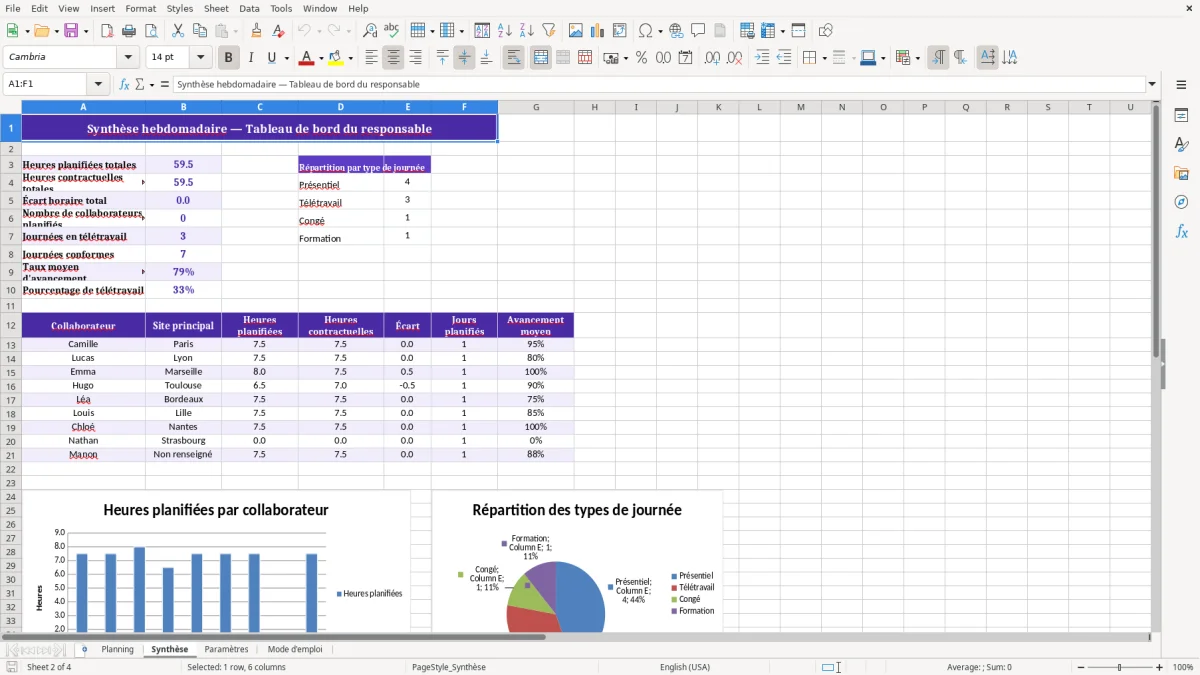The height and width of the screenshot is (675, 1200).
Task: Open the Styles menu
Action: 180,8
